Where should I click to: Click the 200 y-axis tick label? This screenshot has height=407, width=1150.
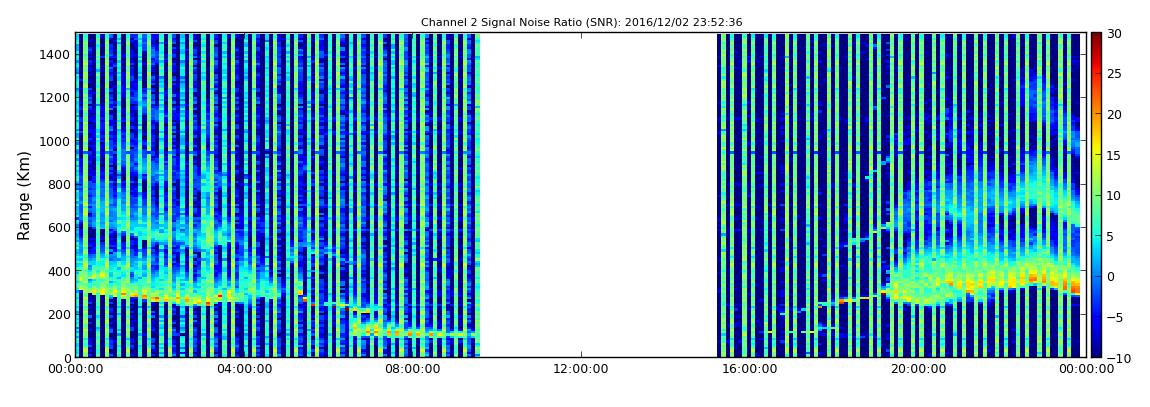[59, 314]
